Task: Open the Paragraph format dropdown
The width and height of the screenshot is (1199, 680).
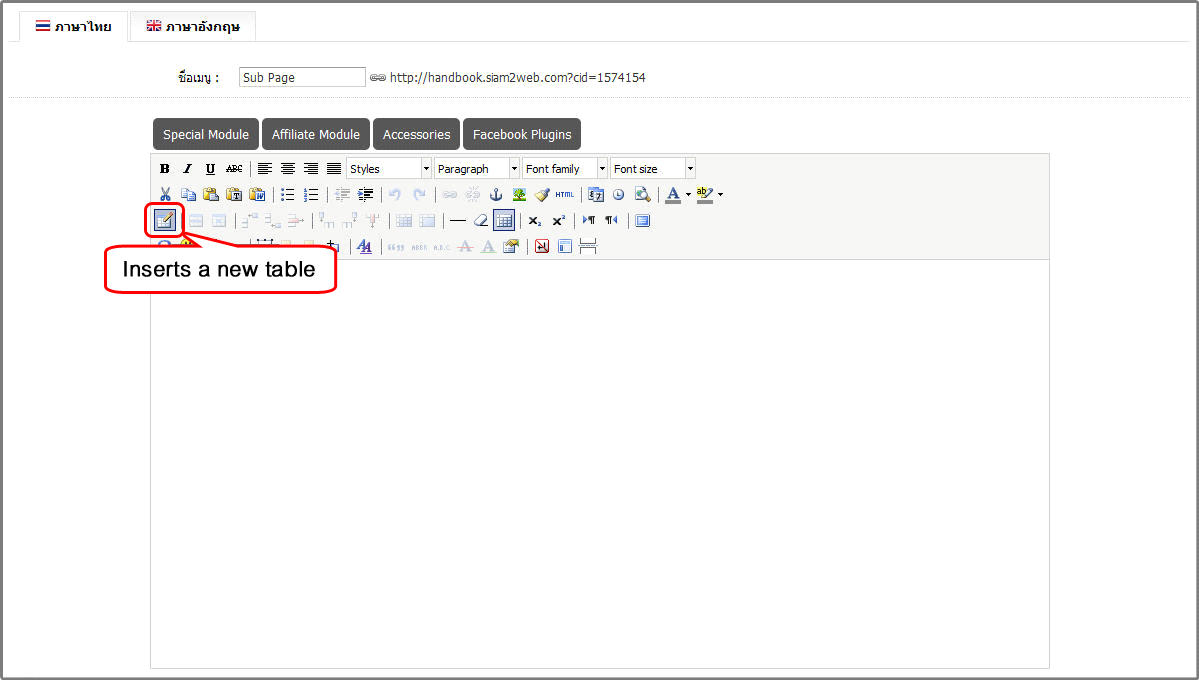Action: click(x=477, y=169)
